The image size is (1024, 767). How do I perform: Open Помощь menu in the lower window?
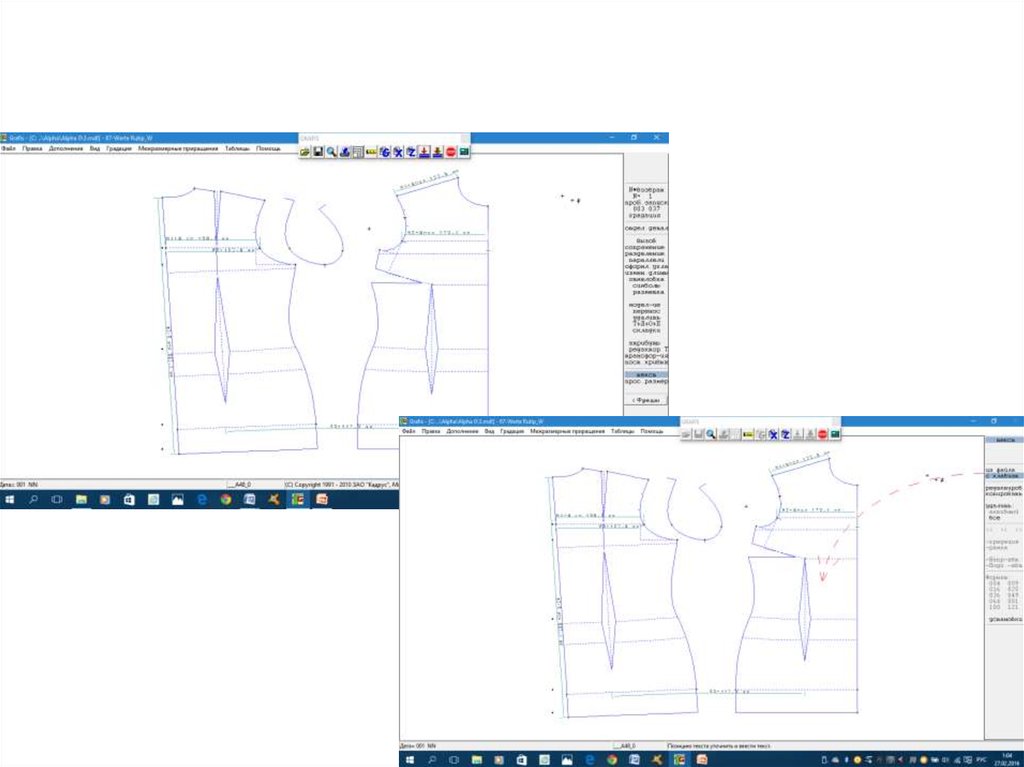[x=652, y=431]
